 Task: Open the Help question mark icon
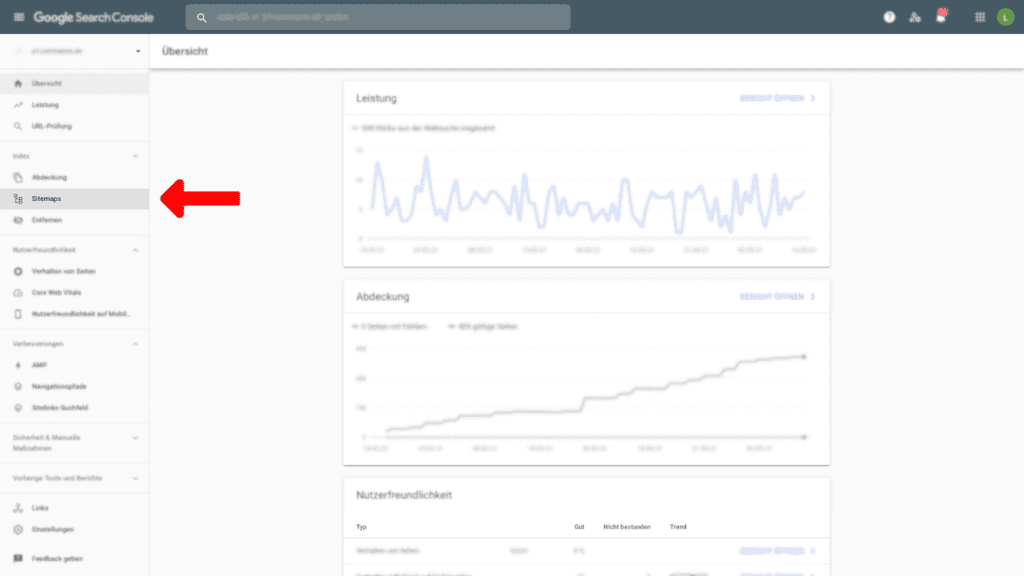click(889, 18)
